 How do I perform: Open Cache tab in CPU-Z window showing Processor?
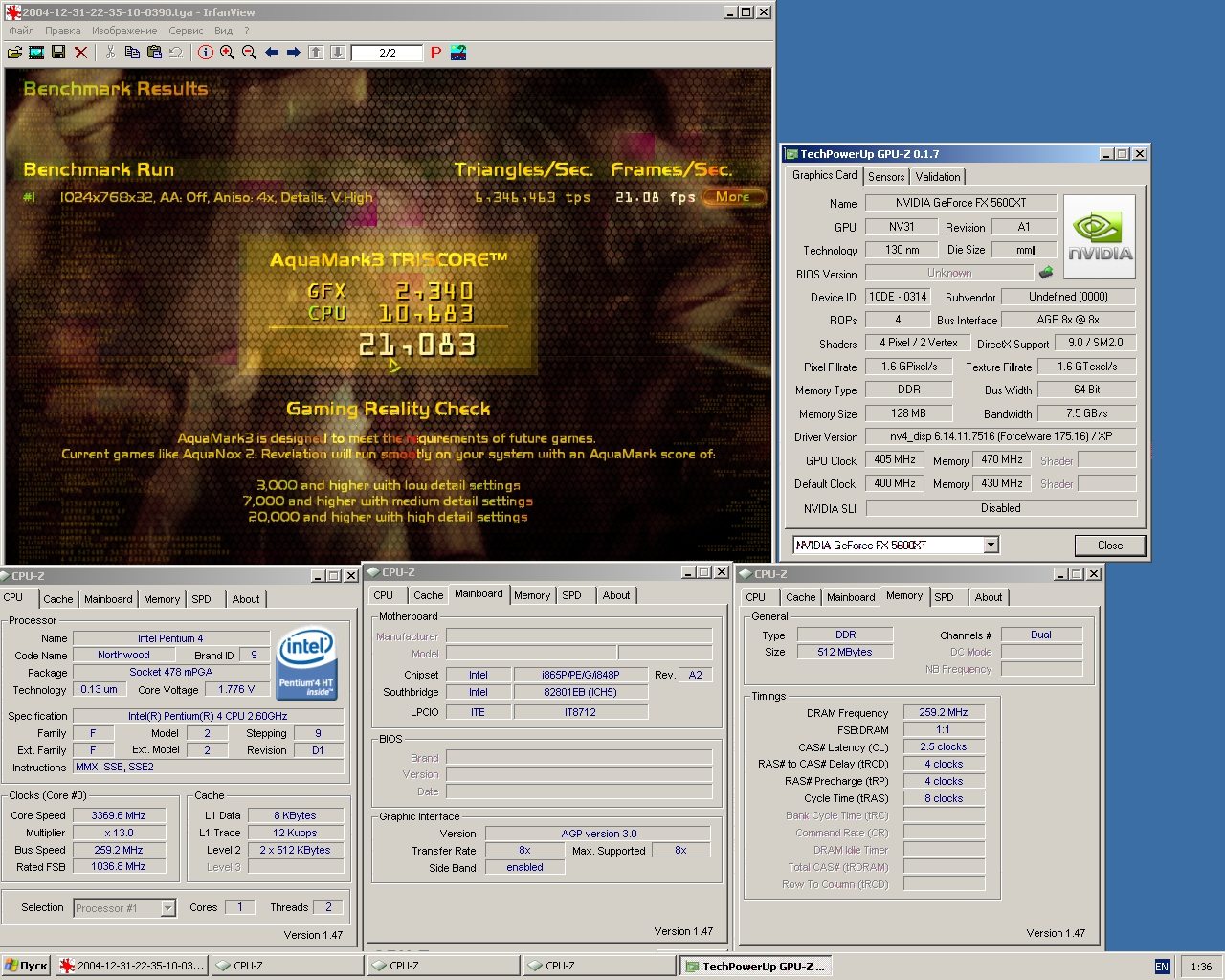(57, 599)
